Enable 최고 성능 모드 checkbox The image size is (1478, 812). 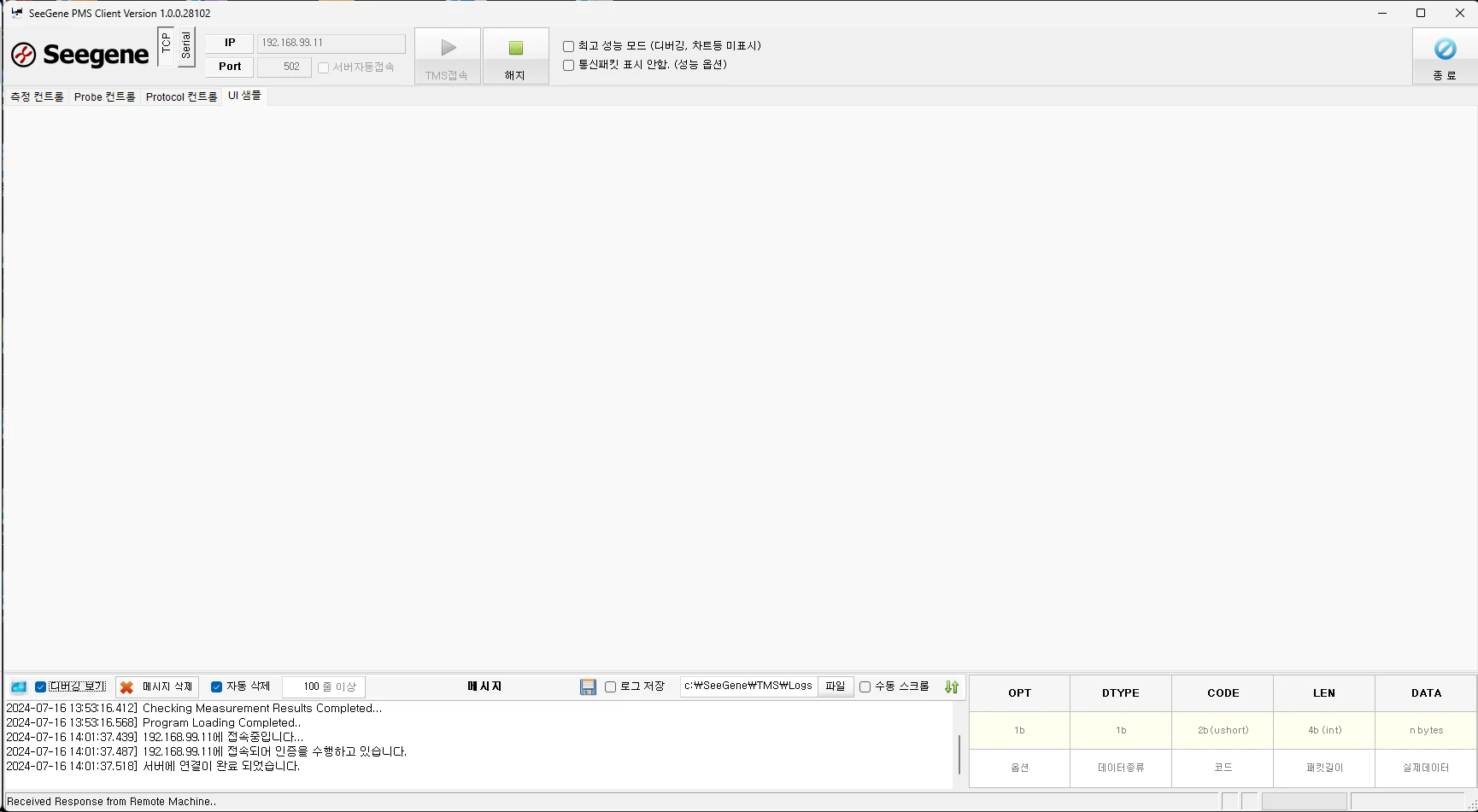point(568,46)
